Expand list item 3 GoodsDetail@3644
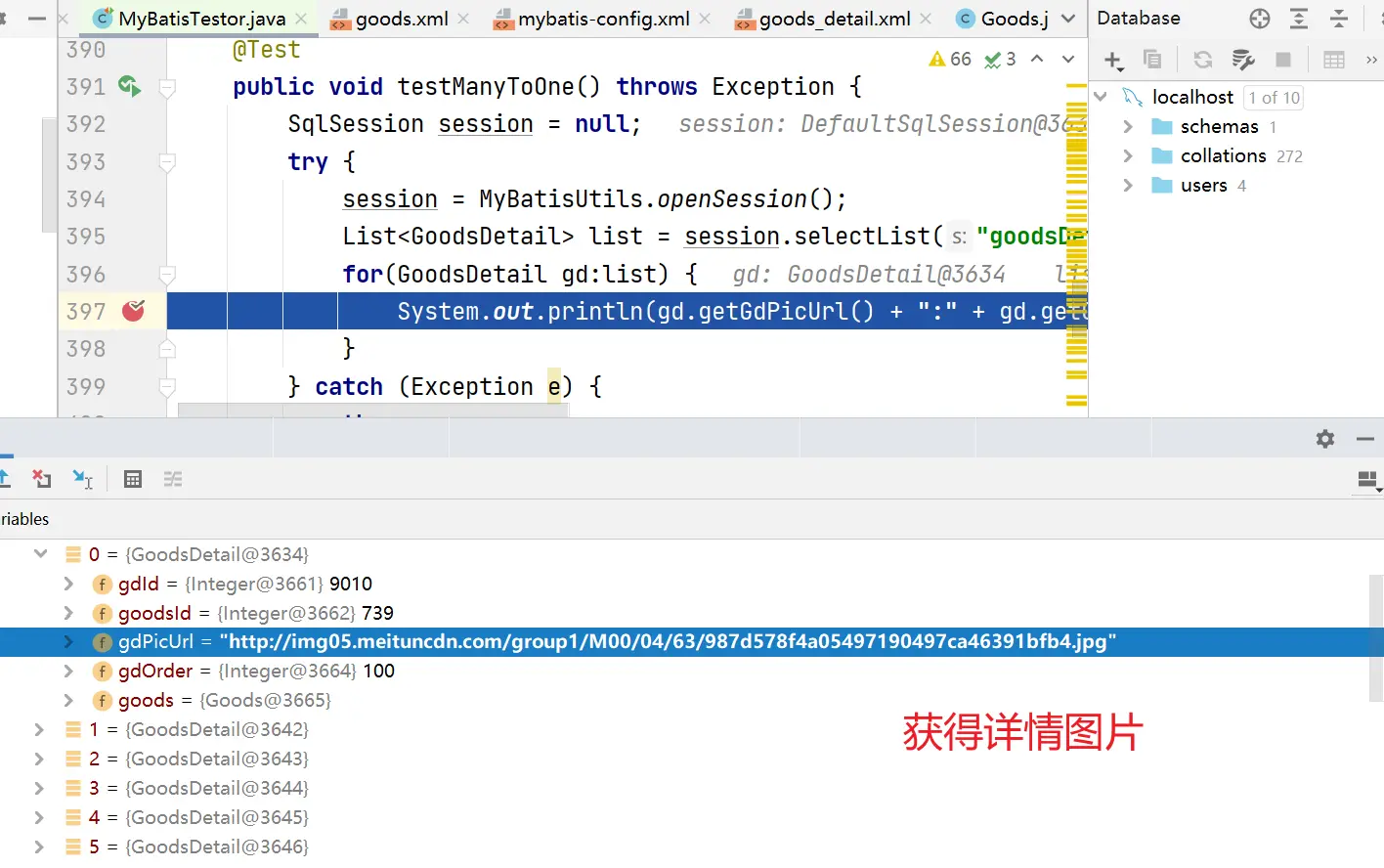 pos(39,788)
